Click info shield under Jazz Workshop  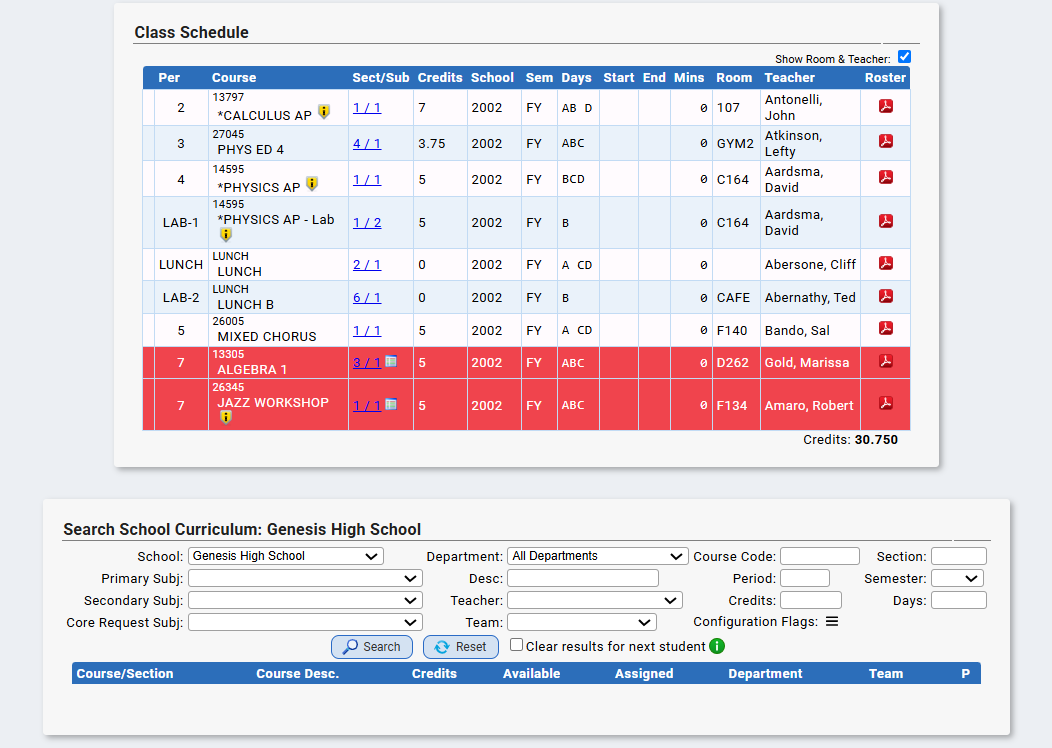coord(226,417)
